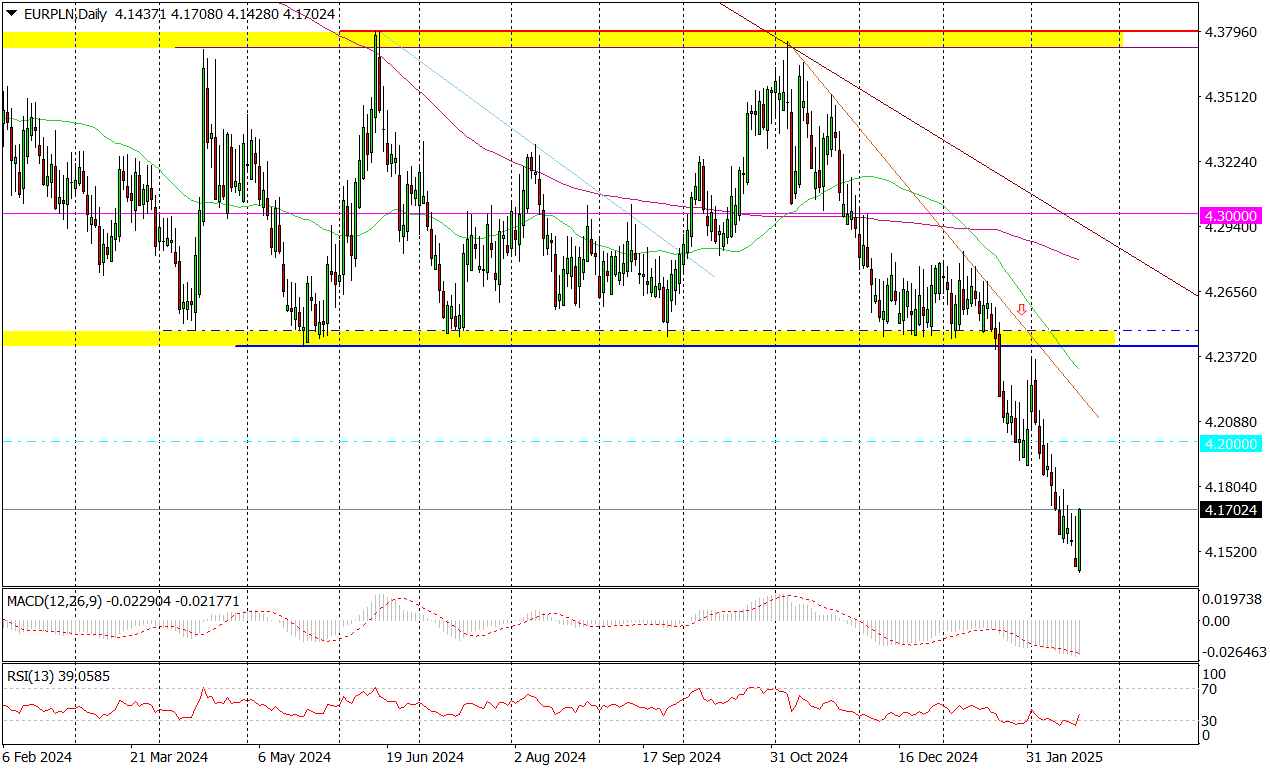Select the magenta 4.30000 price level label

click(x=1231, y=215)
